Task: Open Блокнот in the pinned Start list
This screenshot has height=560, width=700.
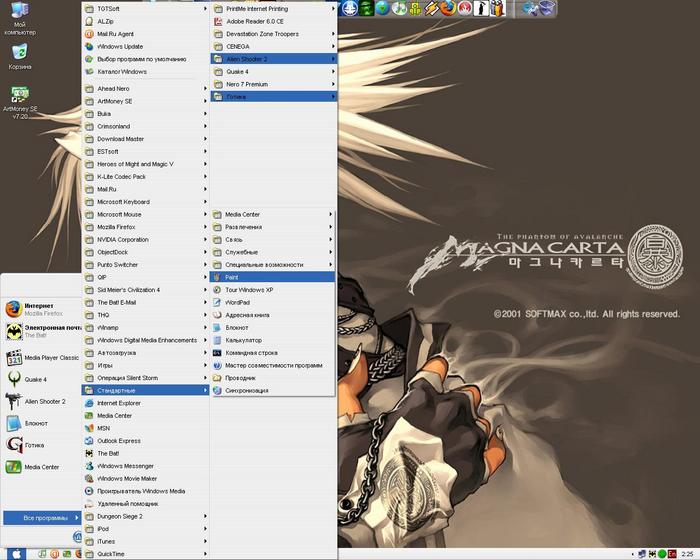Action: pyautogui.click(x=42, y=423)
